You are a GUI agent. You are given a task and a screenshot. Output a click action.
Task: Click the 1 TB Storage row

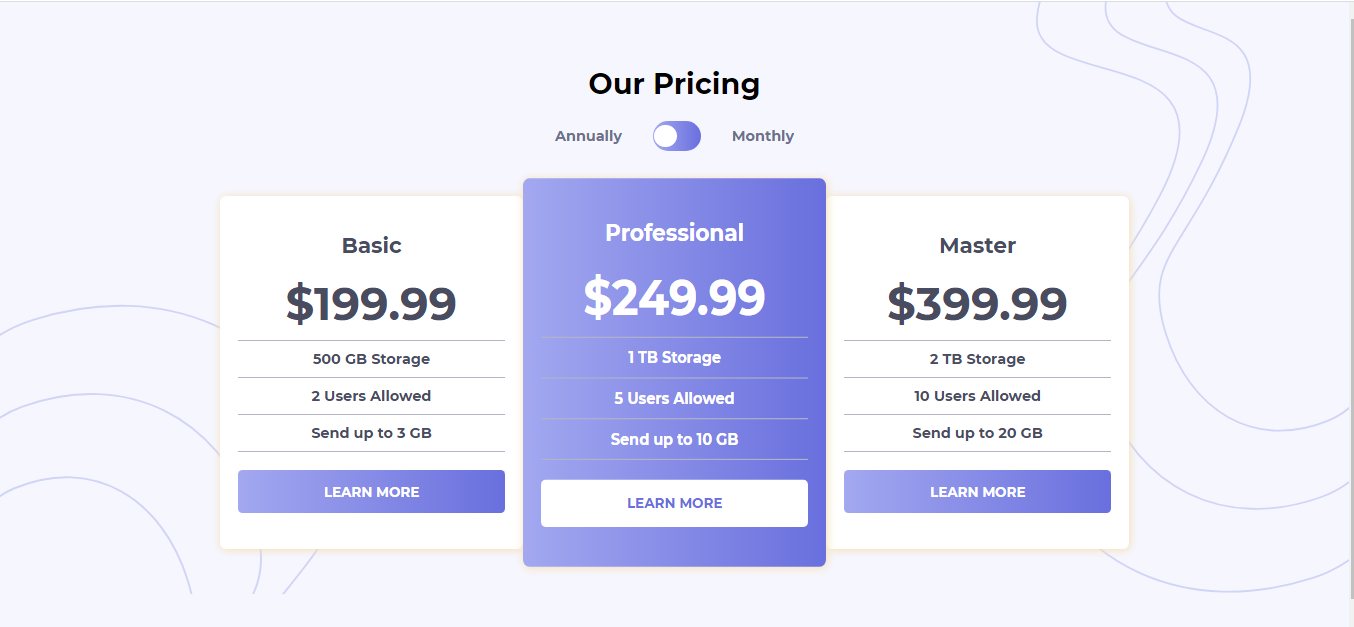coord(674,357)
